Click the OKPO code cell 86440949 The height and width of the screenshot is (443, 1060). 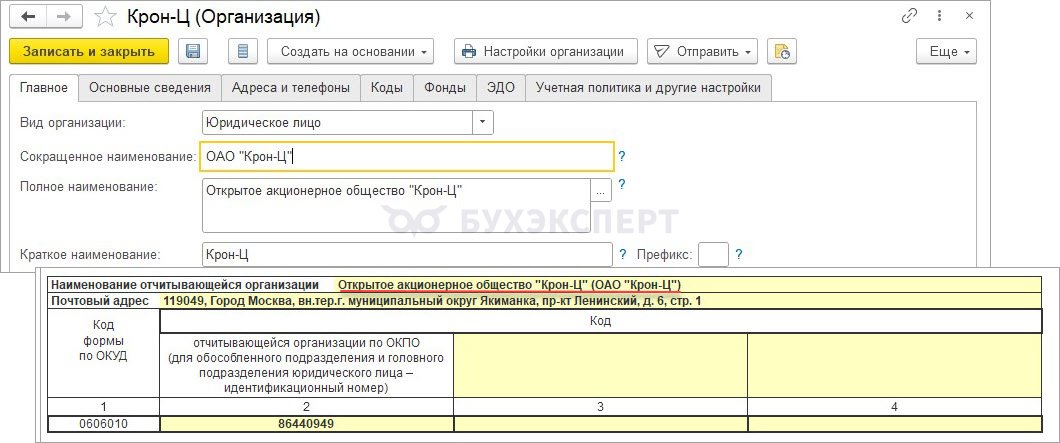[306, 424]
